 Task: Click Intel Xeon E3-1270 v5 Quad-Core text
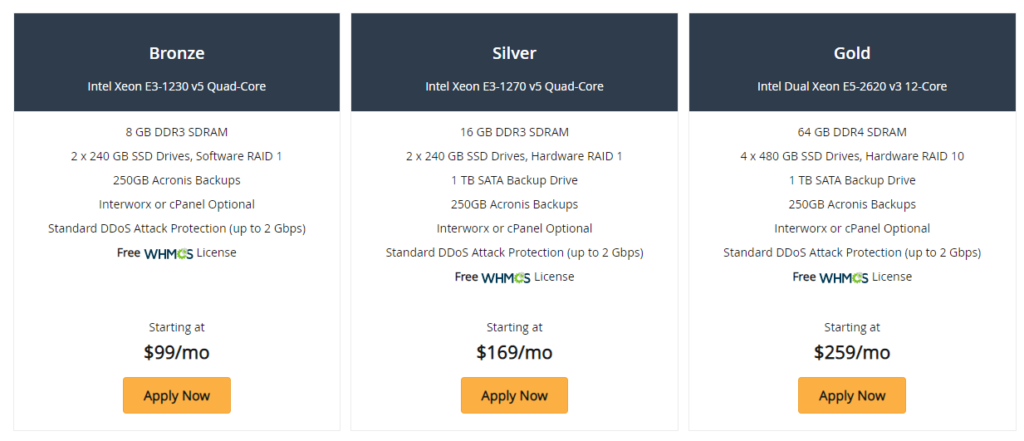click(515, 86)
